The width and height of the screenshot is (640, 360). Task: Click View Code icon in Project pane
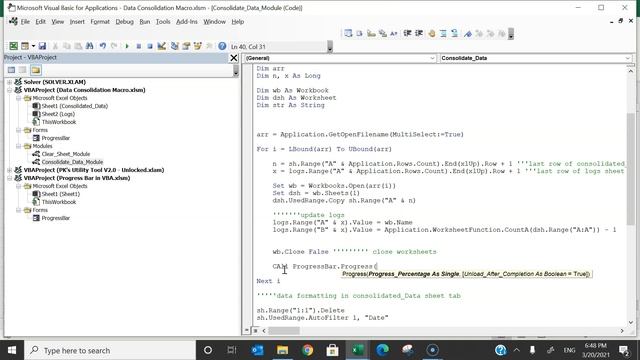(x=11, y=70)
